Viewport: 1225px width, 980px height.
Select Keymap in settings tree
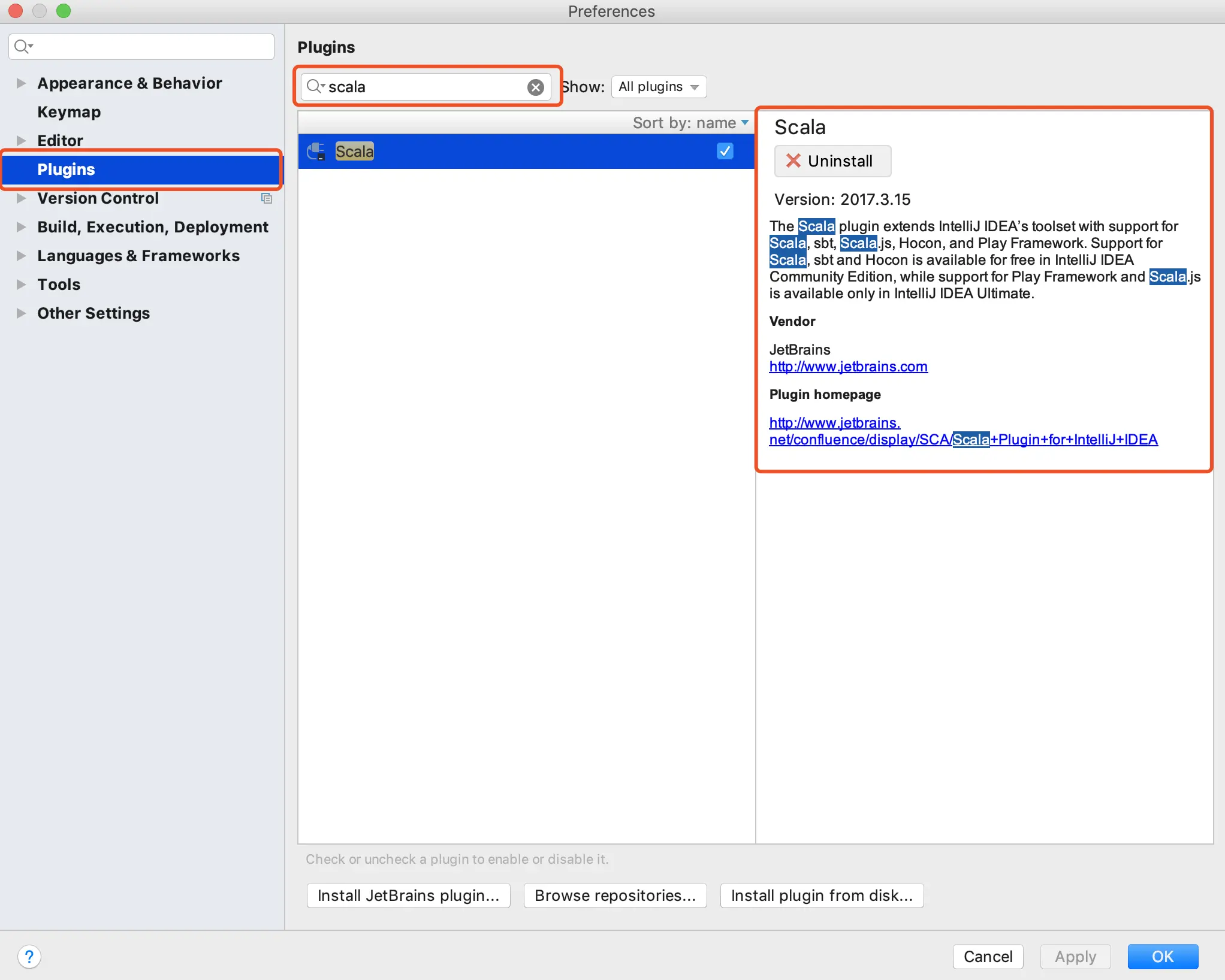69,112
